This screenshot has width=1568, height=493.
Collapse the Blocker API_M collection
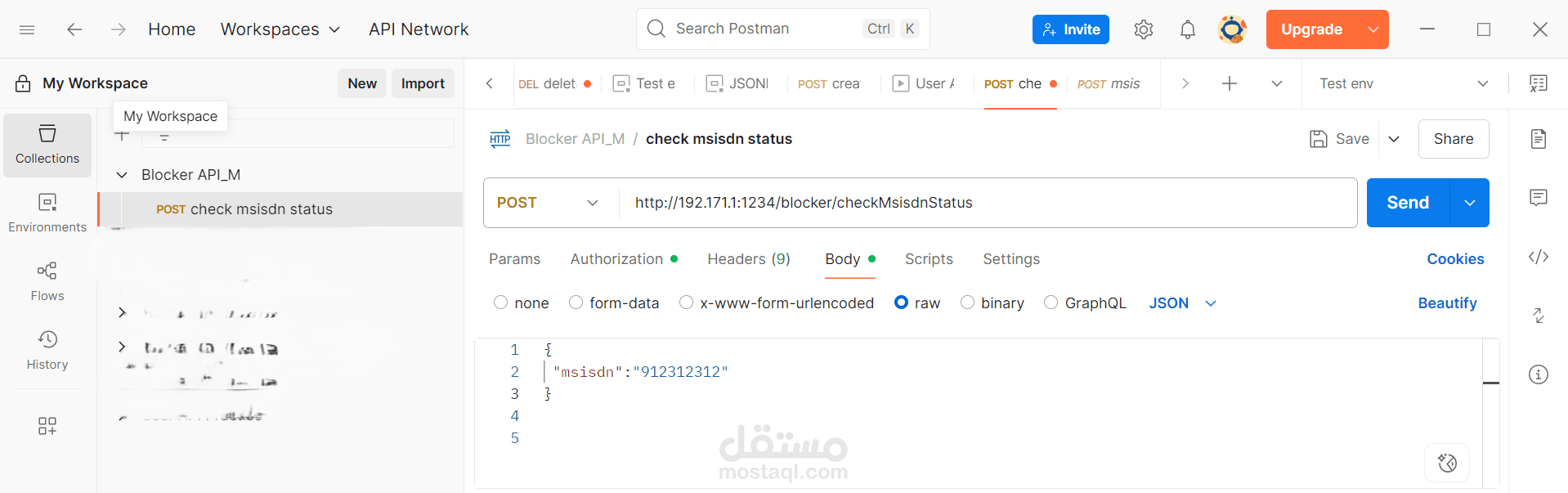pyautogui.click(x=122, y=175)
